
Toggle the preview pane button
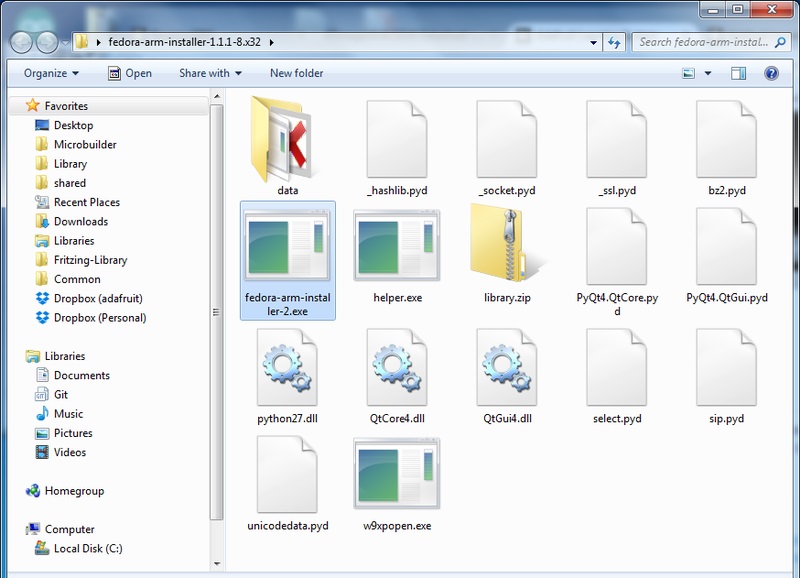pos(738,73)
